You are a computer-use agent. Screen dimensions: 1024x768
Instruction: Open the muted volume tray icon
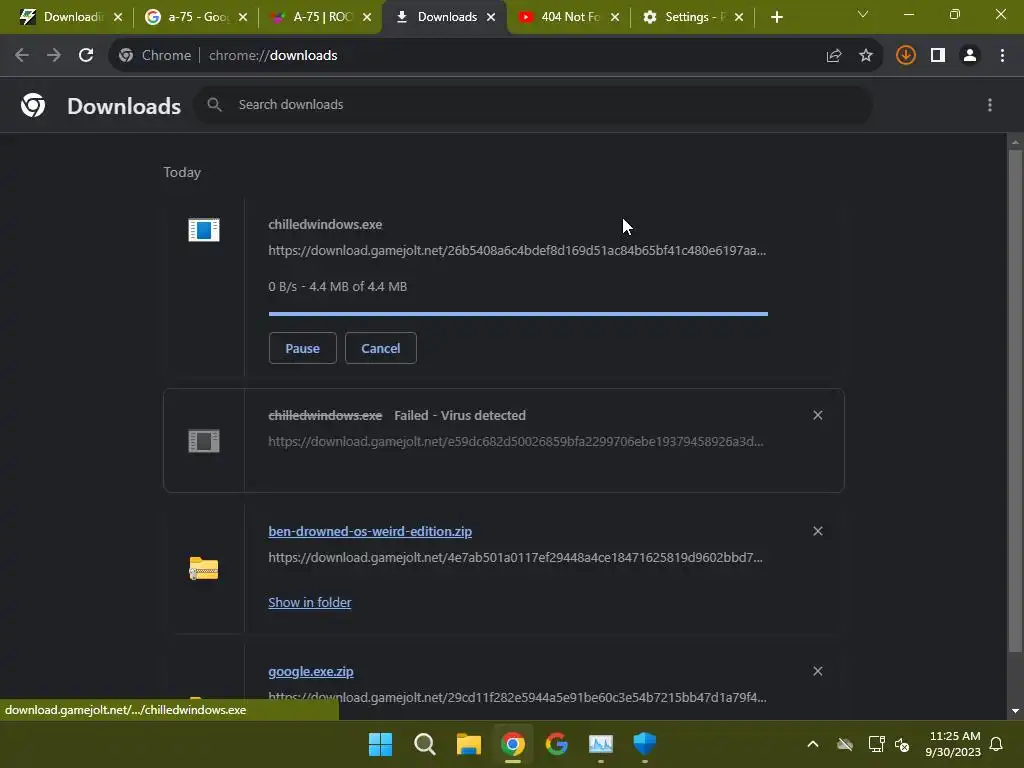click(902, 744)
